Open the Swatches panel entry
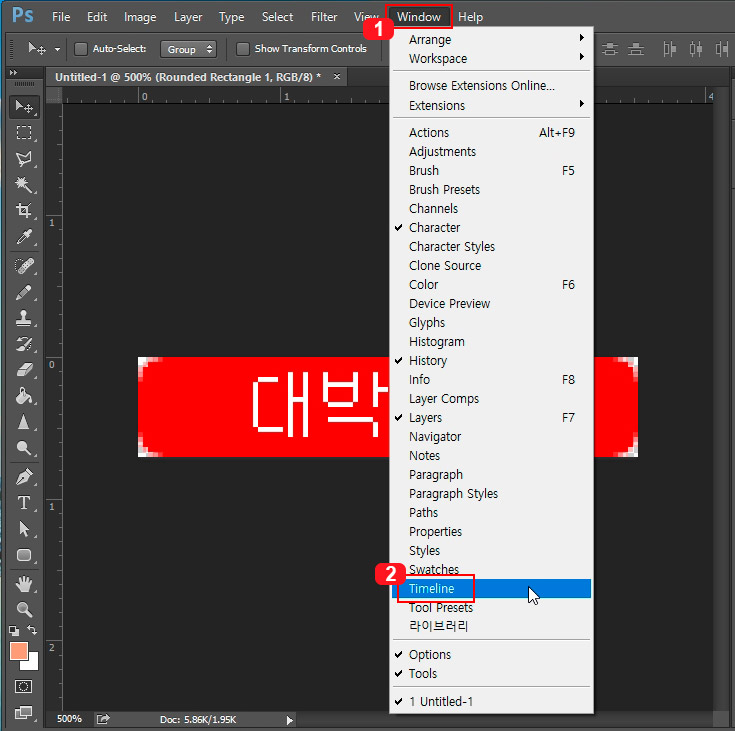 click(x=491, y=569)
